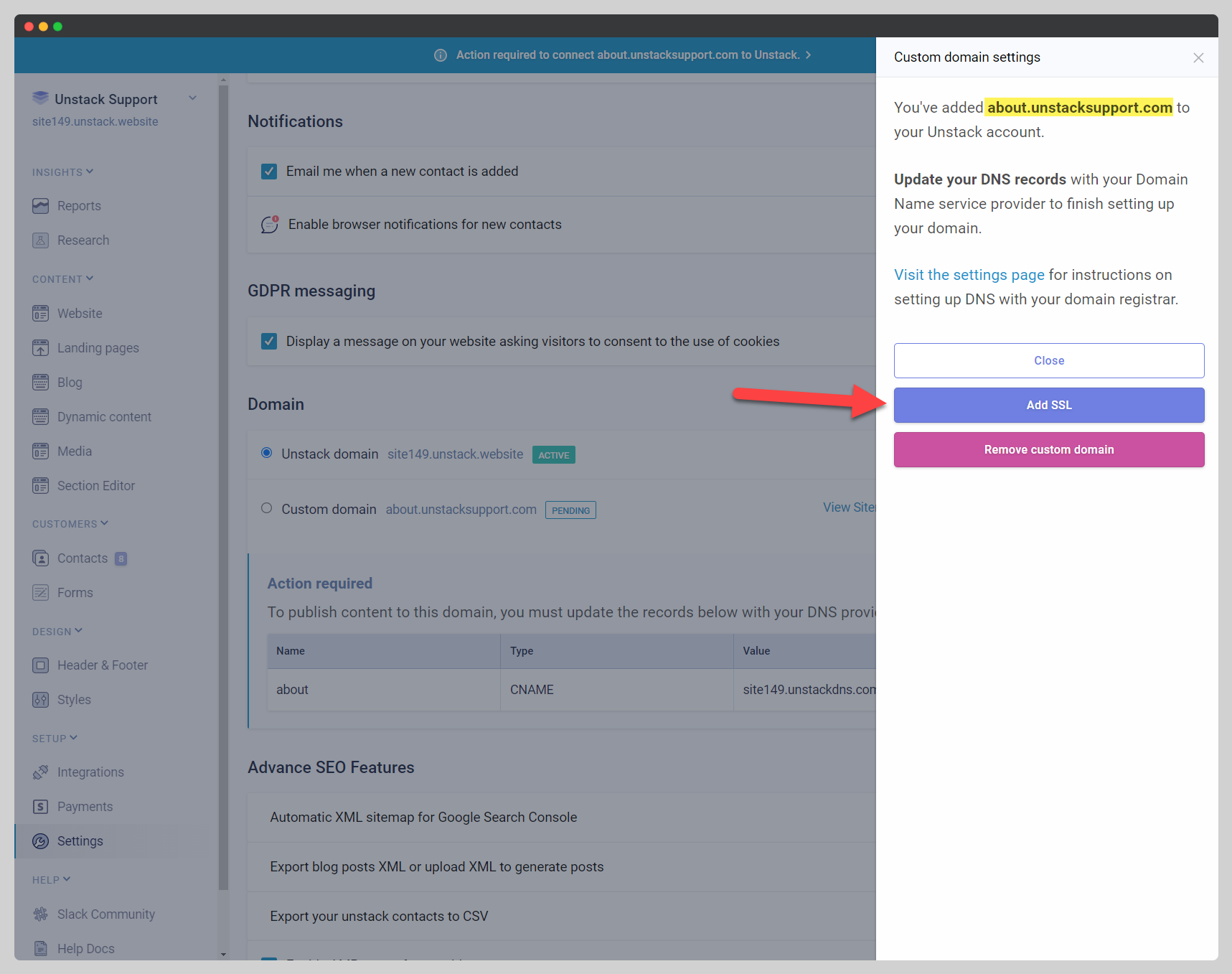This screenshot has height=974, width=1232.
Task: Select the Custom domain radio button
Action: [267, 508]
